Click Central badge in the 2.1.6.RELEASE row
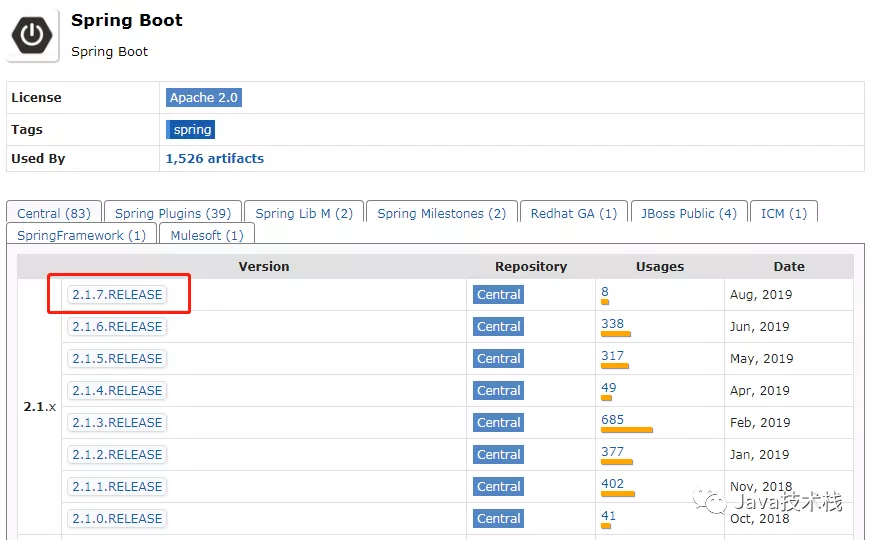Viewport: 871px width, 540px height. tap(498, 327)
